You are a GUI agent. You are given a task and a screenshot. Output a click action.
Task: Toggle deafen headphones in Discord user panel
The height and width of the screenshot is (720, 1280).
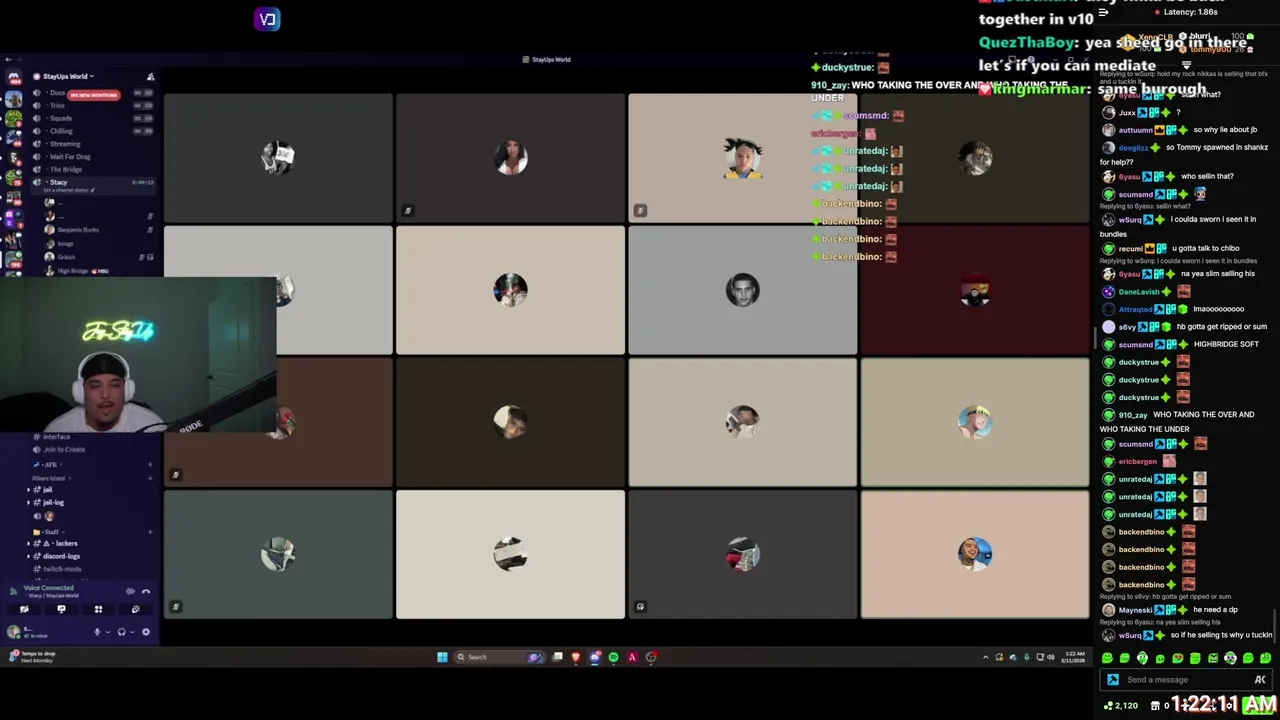tap(121, 632)
